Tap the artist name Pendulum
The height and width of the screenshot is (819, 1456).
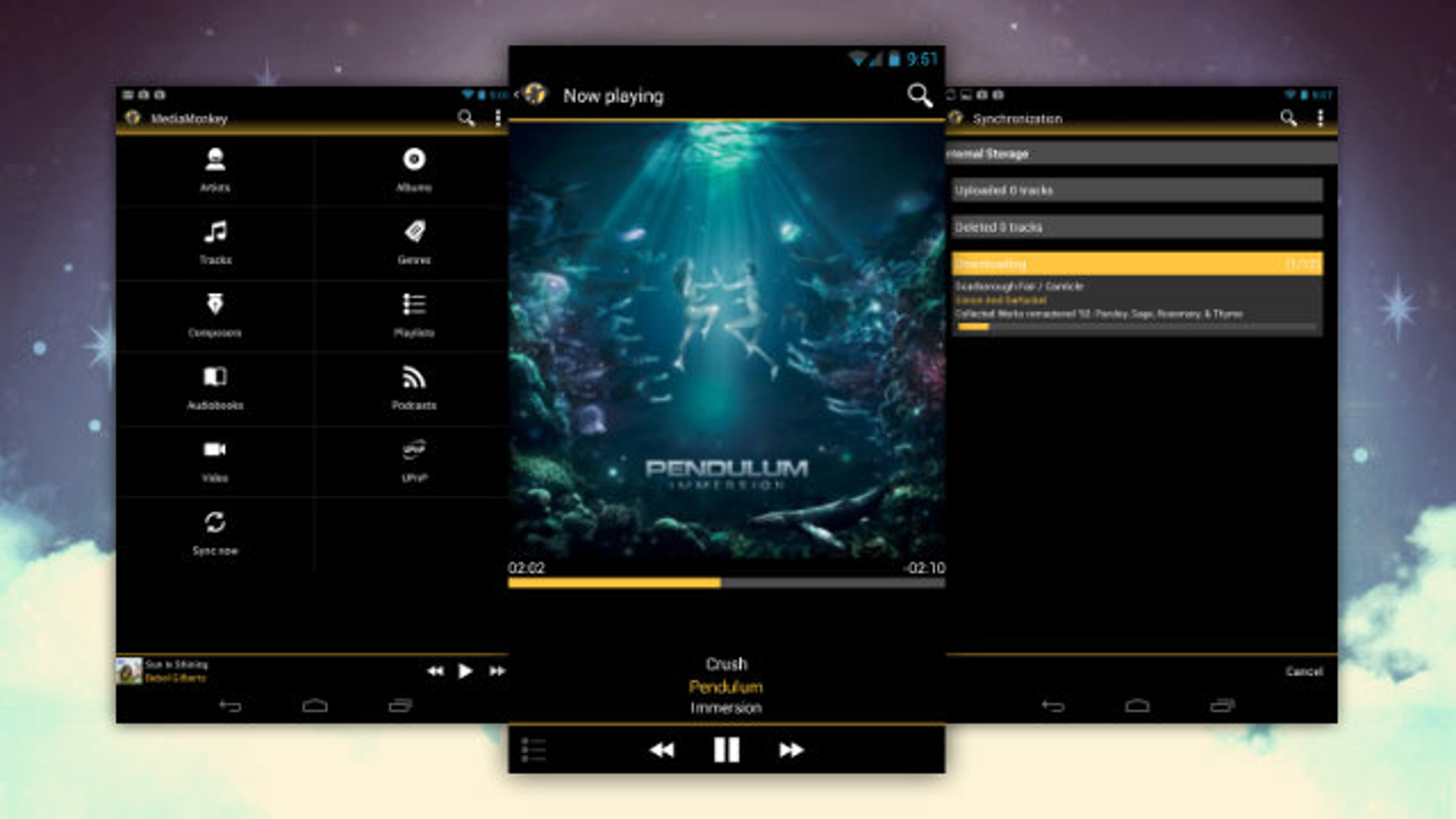pyautogui.click(x=725, y=686)
